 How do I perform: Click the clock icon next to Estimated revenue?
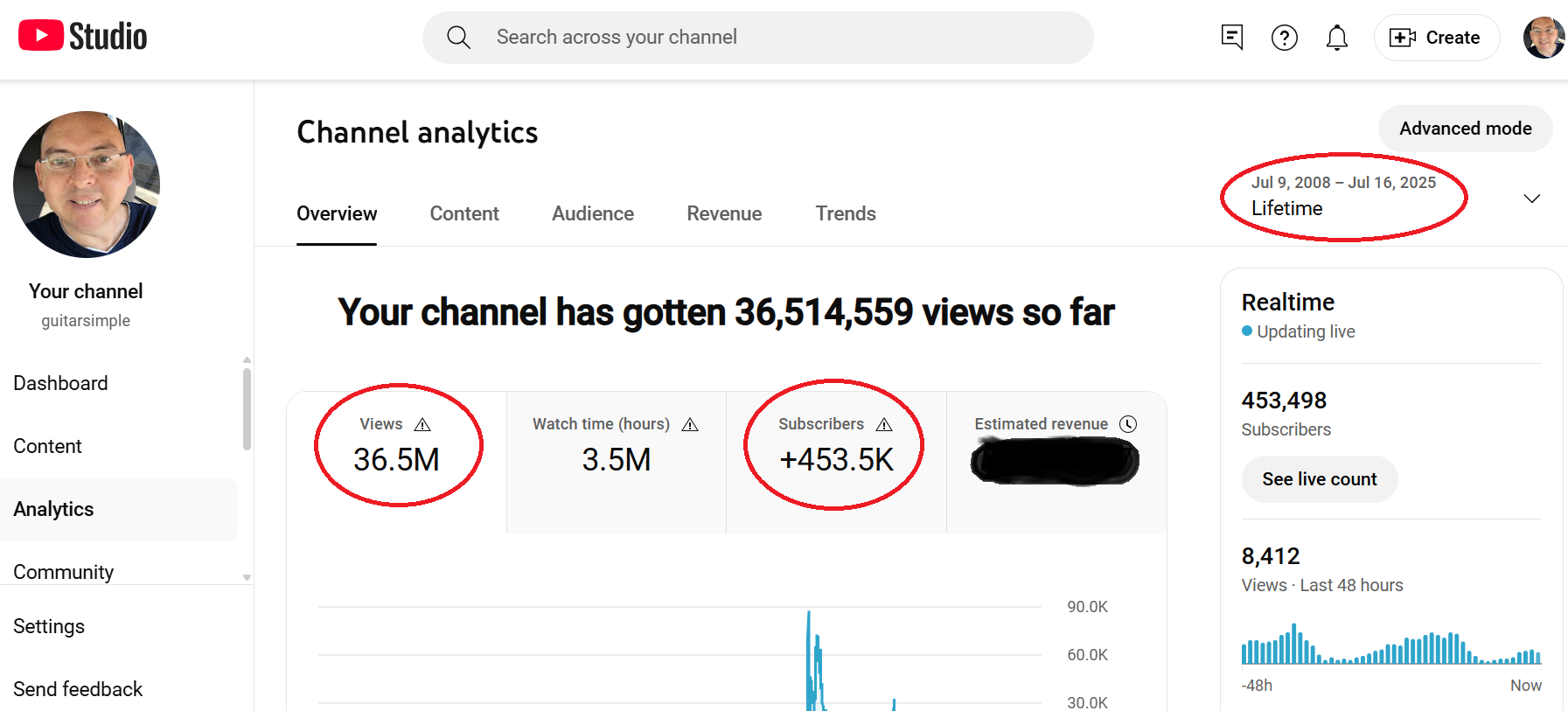1128,424
